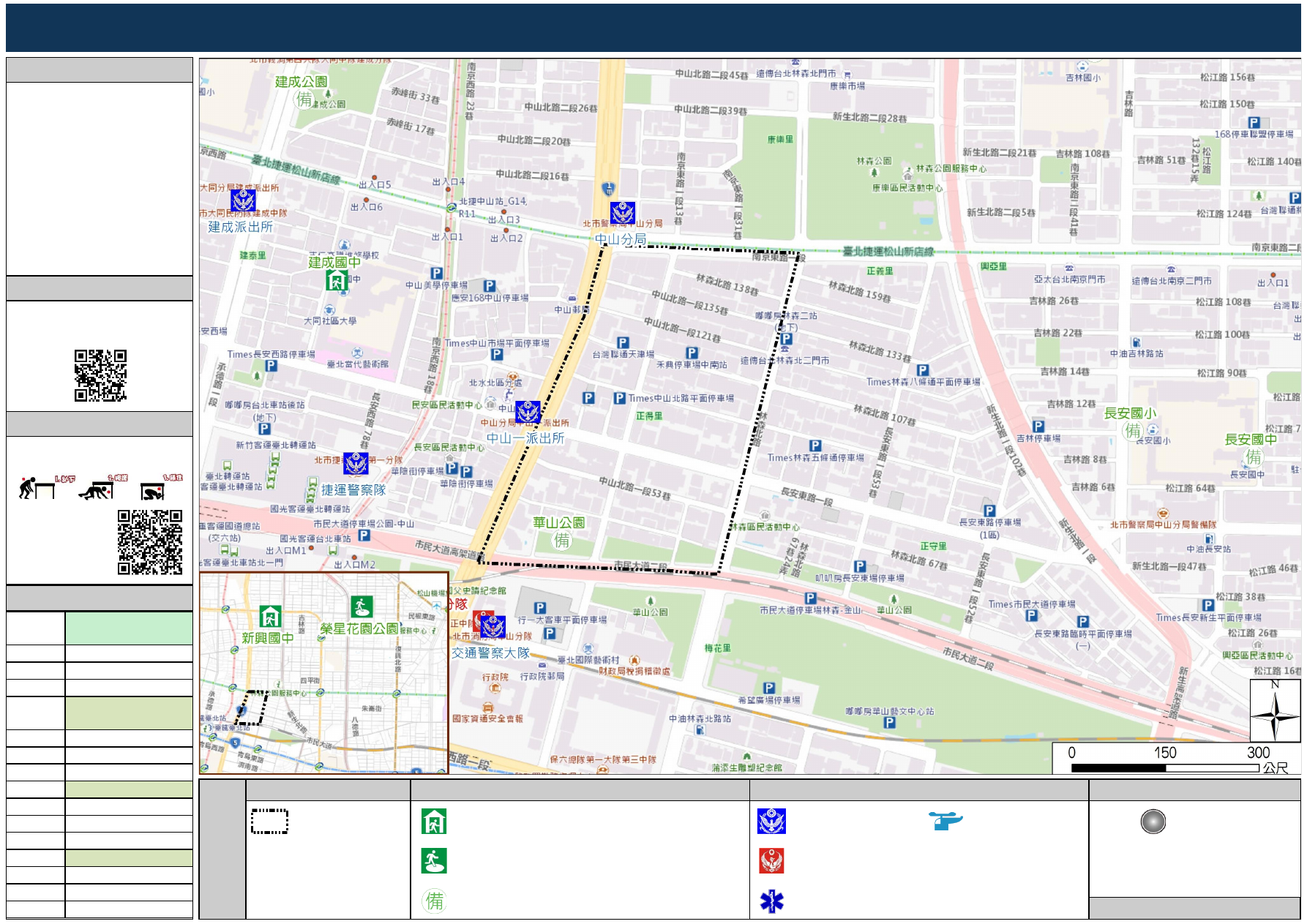The width and height of the screenshot is (1307, 924).
Task: Click the inset overview map thumbnail
Action: point(323,672)
